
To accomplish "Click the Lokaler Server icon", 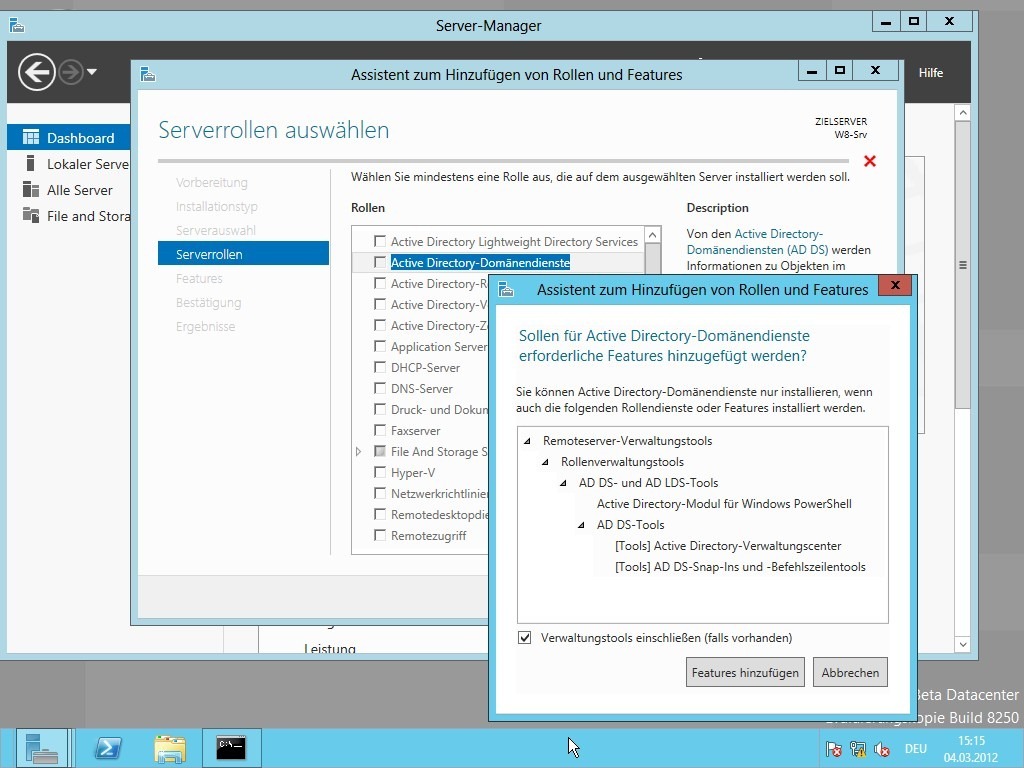I will [30, 163].
